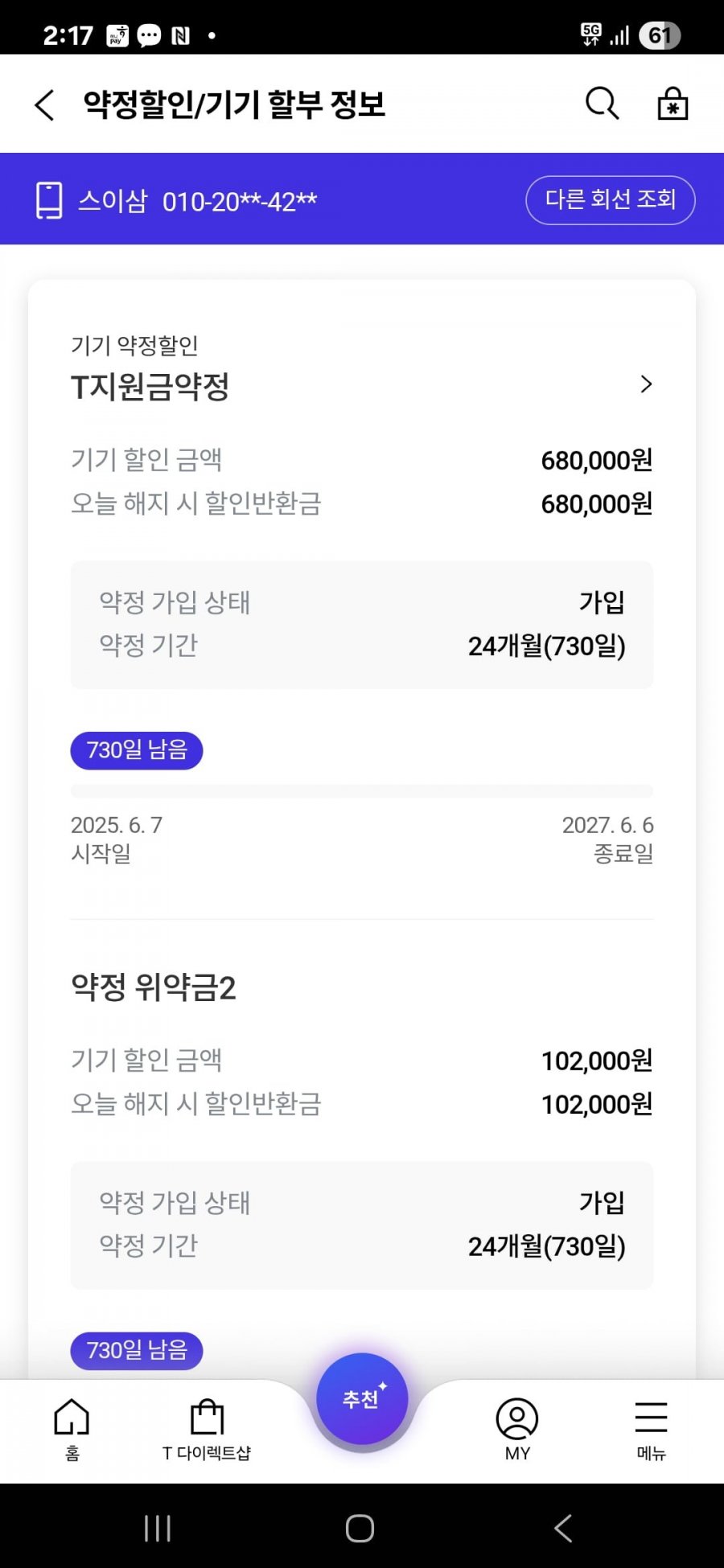The width and height of the screenshot is (724, 1568).
Task: Open the T지원금약정 title
Action: click(150, 387)
